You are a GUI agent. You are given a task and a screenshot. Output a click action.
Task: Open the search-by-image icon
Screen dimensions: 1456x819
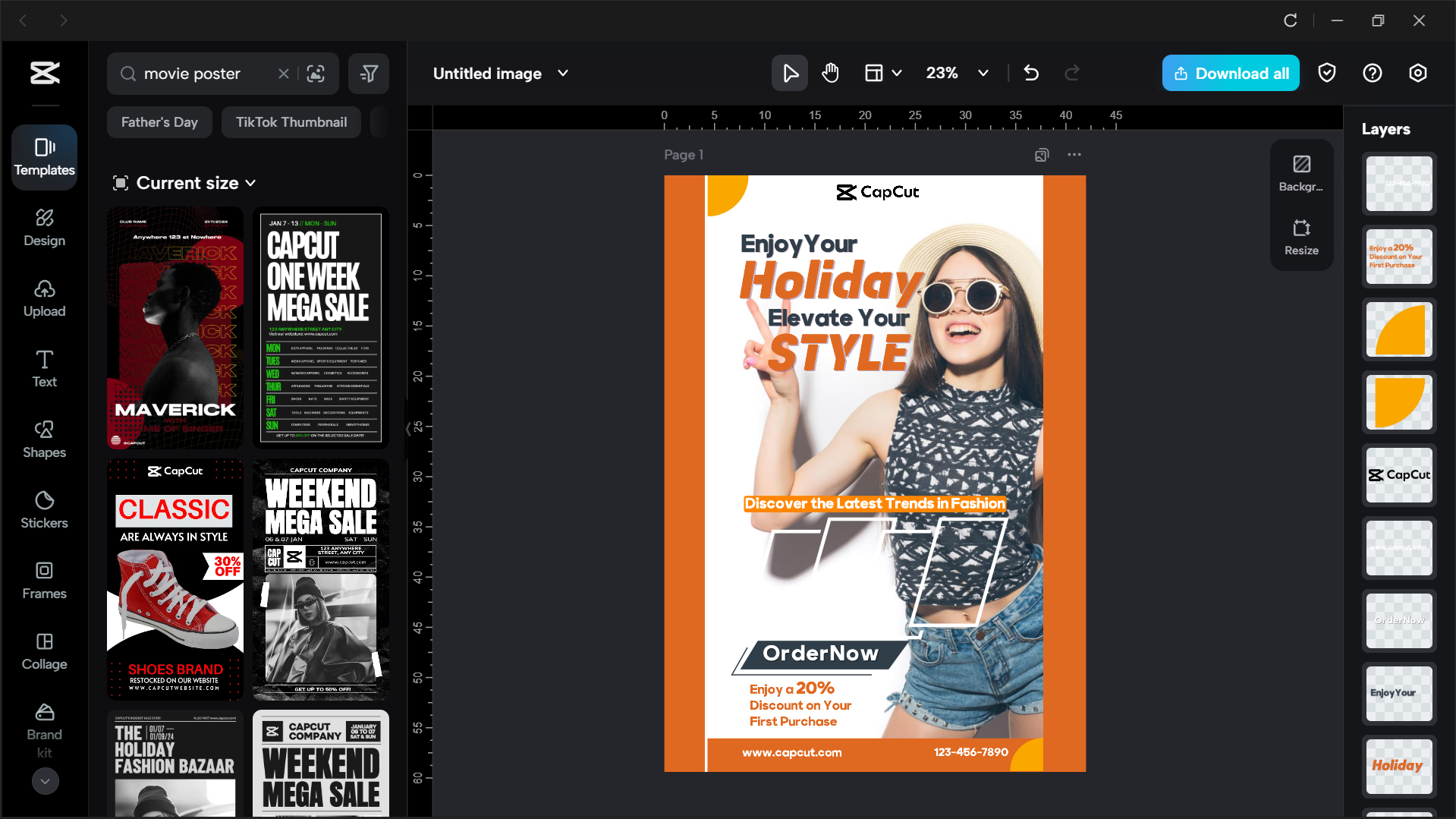pos(315,73)
